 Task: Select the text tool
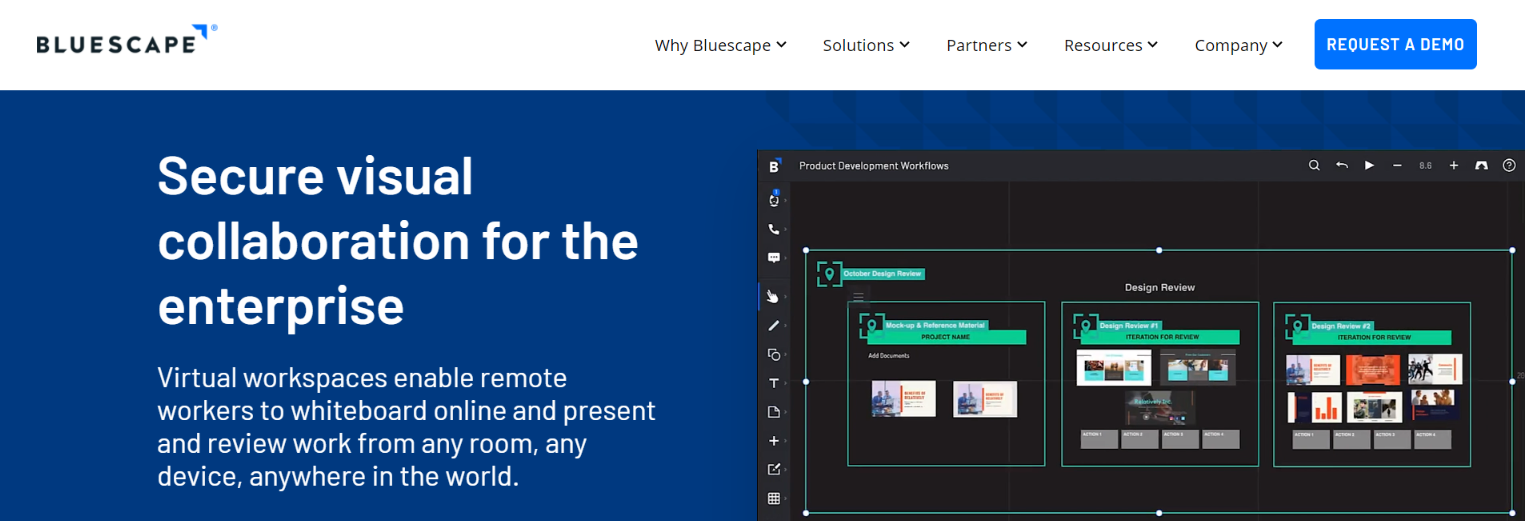coord(773,383)
